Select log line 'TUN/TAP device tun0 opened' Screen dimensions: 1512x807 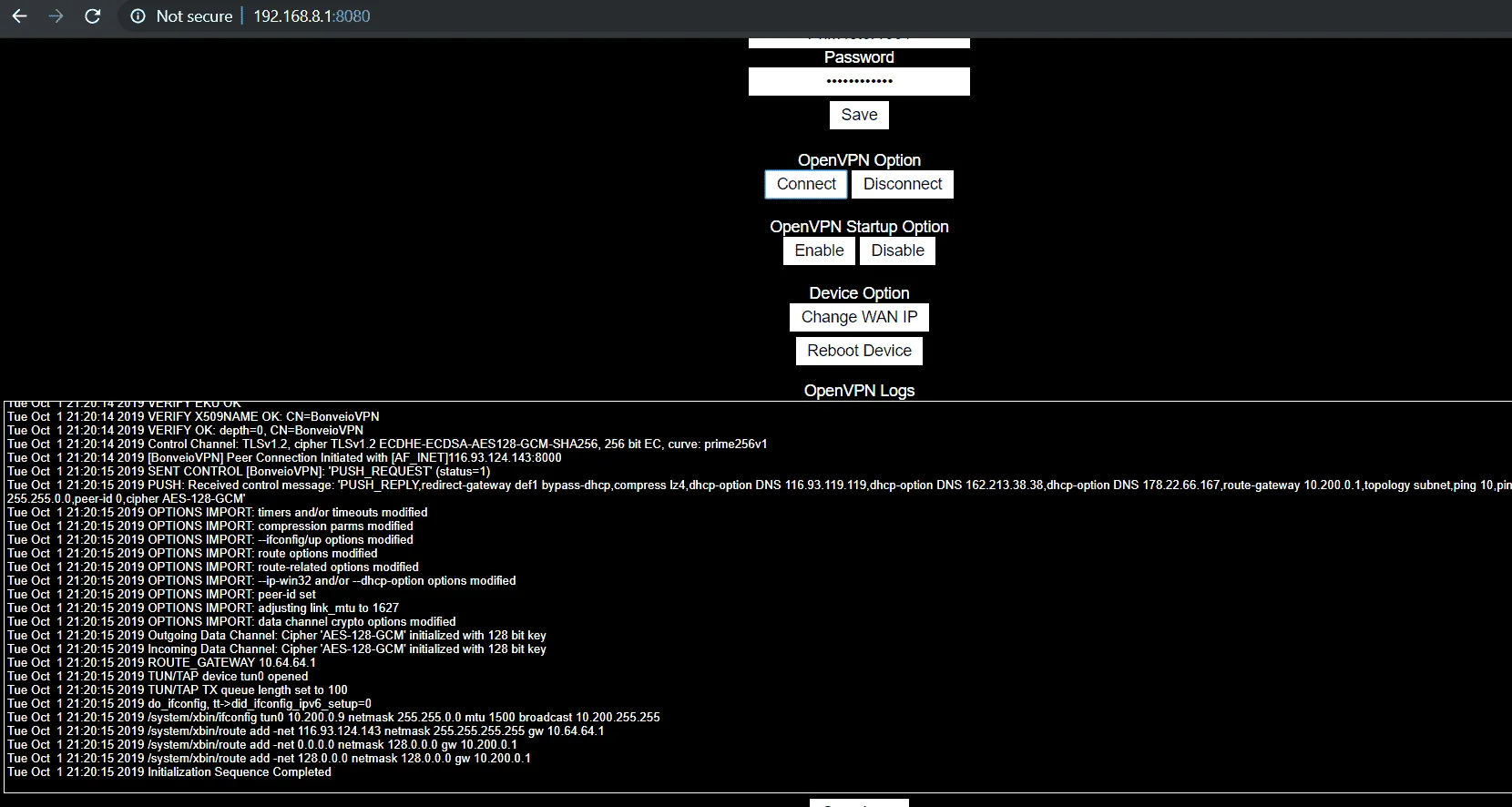[x=158, y=676]
